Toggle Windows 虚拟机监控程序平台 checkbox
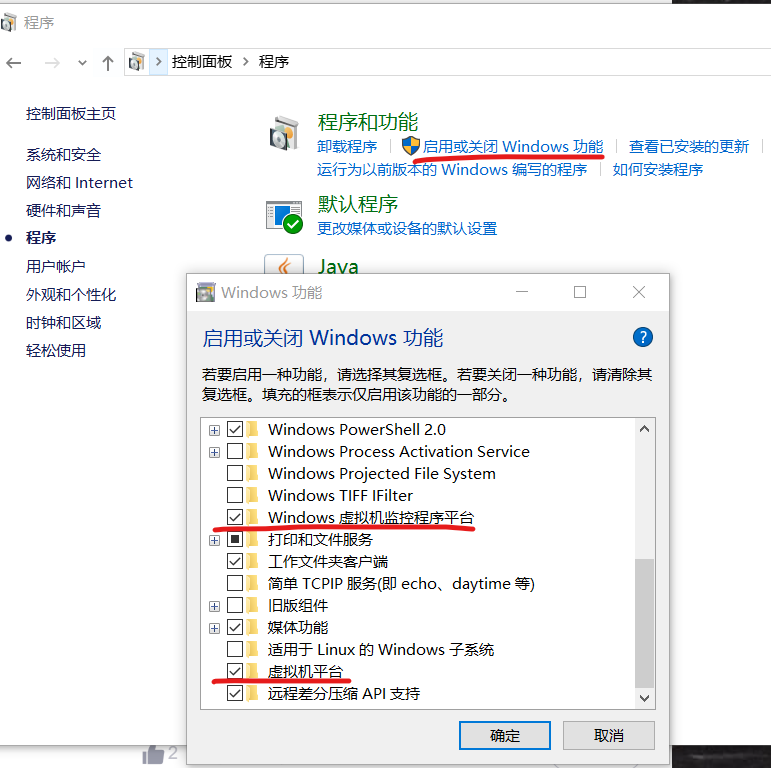 [x=235, y=517]
